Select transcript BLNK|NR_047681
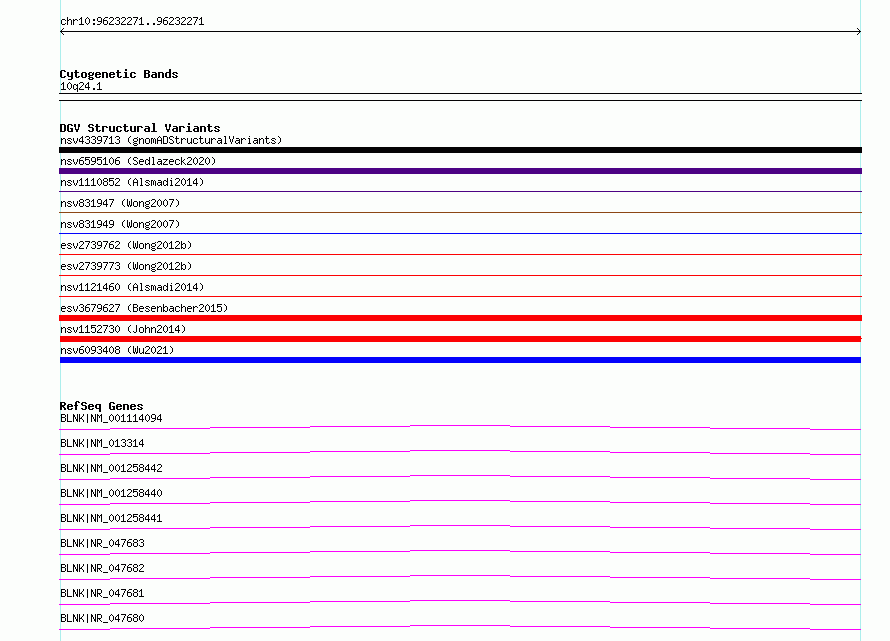890x641 pixels. pyautogui.click(x=102, y=593)
